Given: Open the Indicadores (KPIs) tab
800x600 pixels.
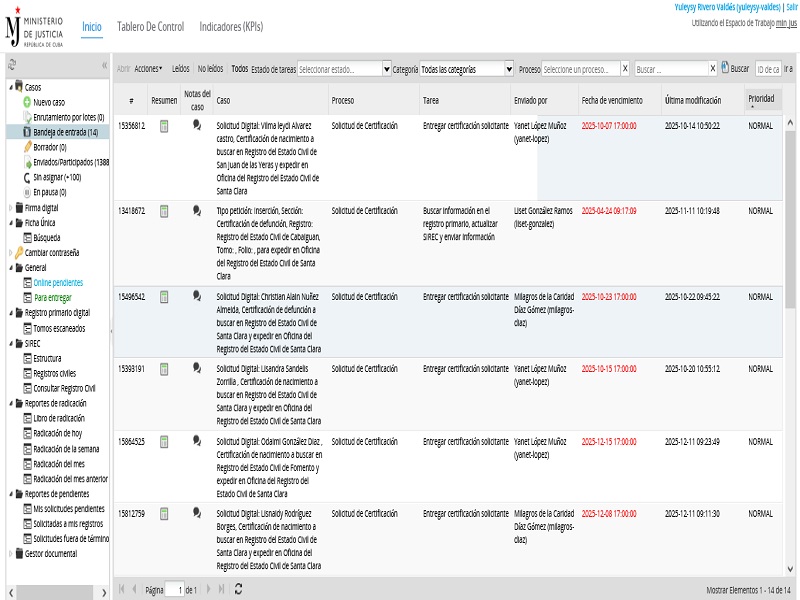Looking at the screenshot, I should (x=231, y=26).
